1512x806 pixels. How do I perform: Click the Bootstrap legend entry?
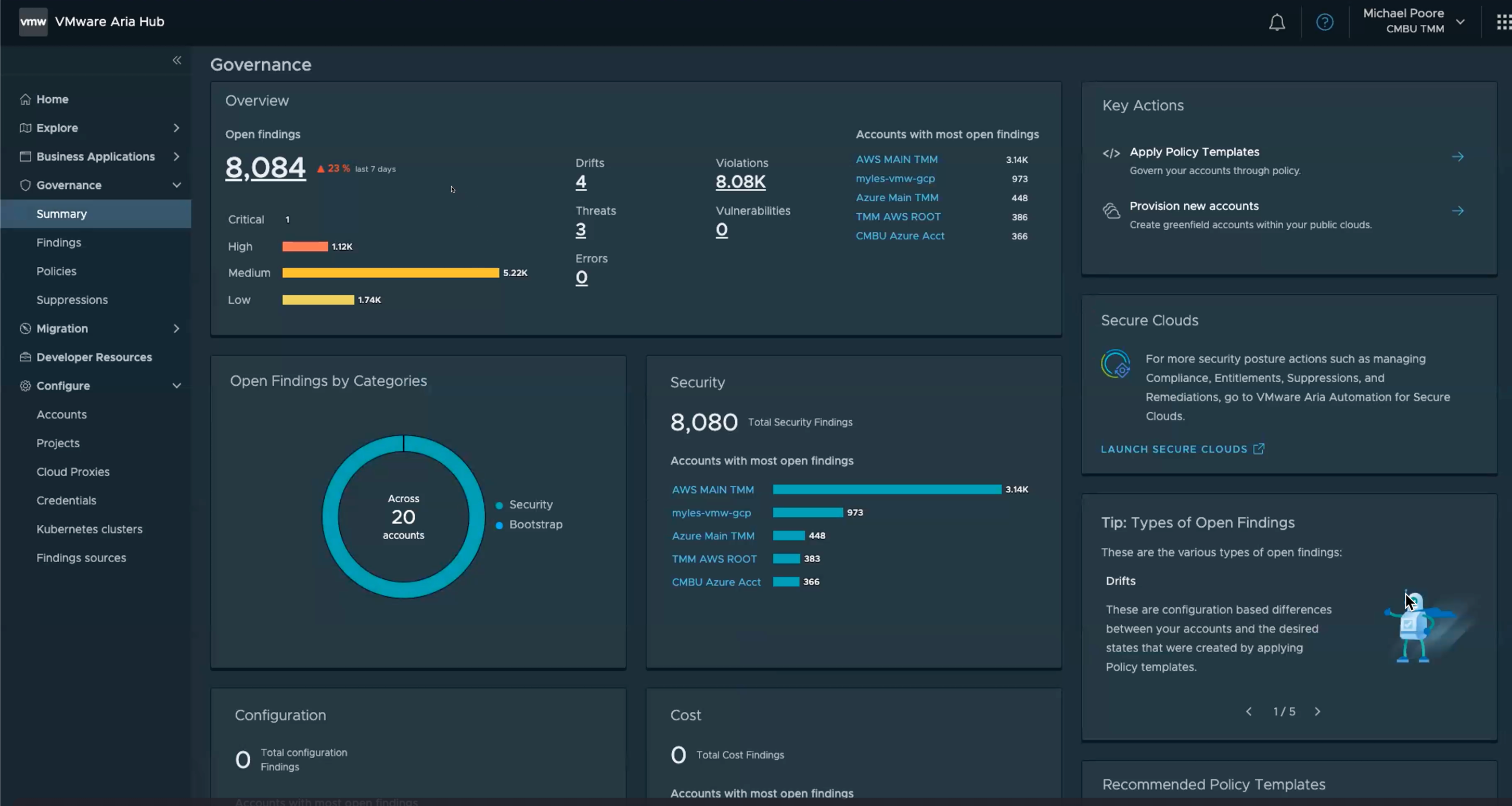[529, 525]
